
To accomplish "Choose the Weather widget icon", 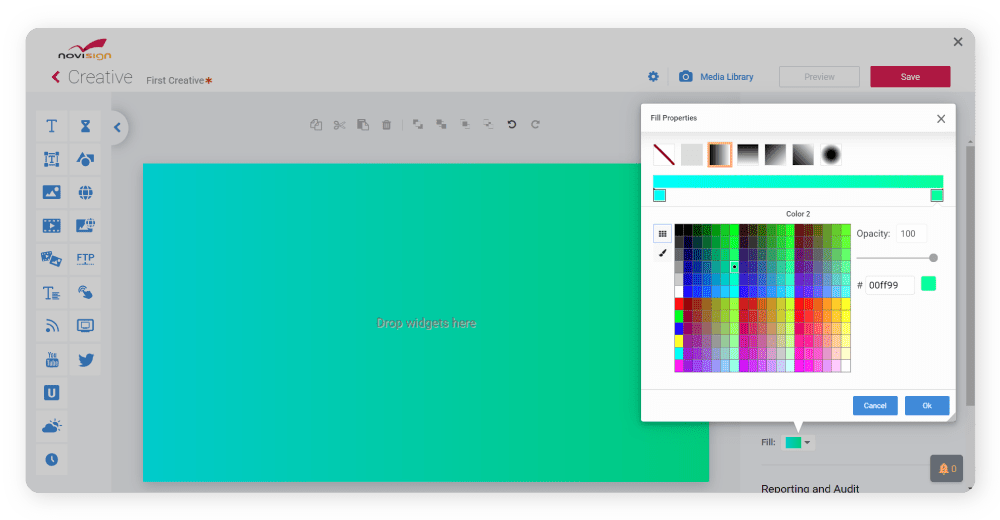I will (x=51, y=426).
